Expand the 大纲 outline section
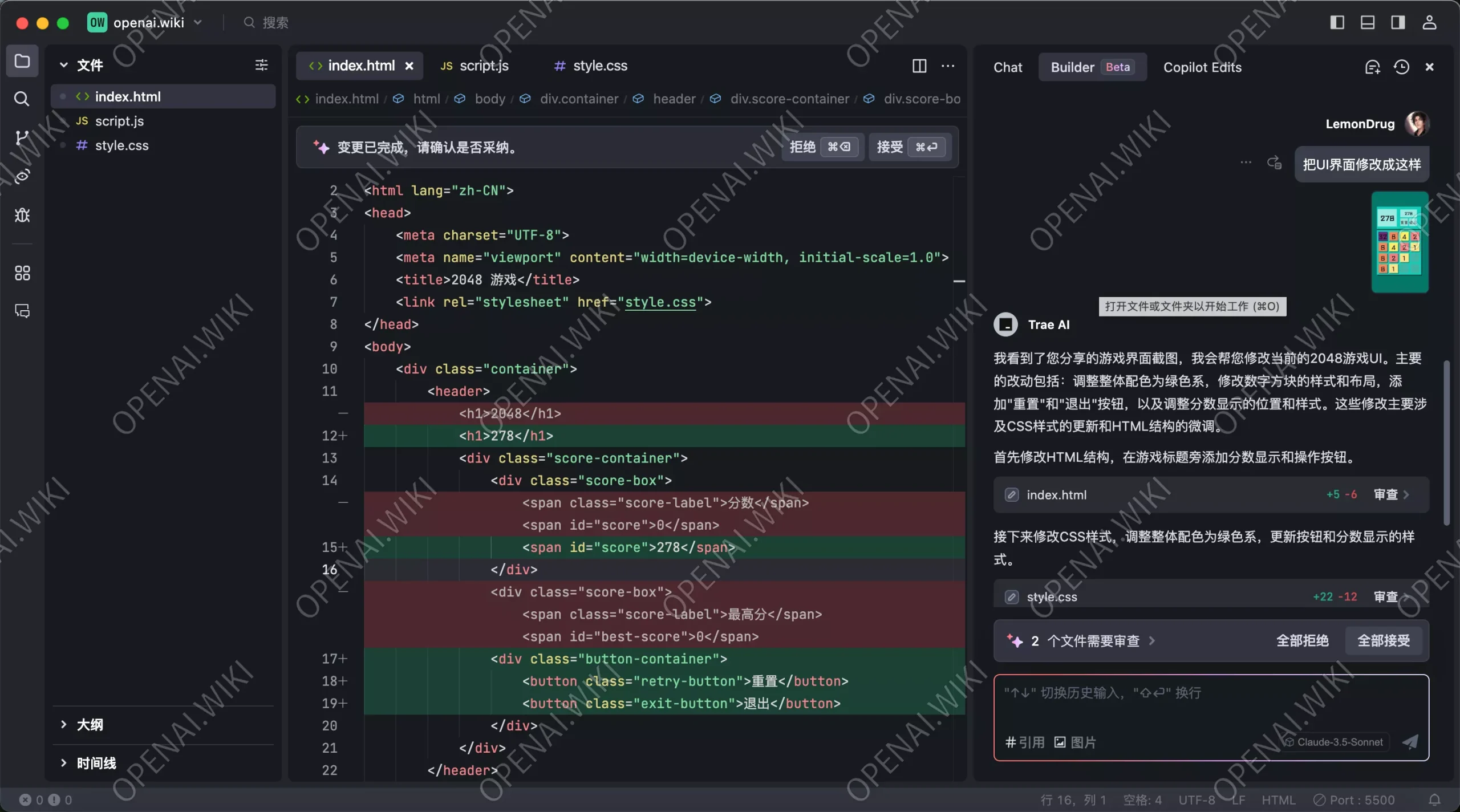Screen dimensions: 1460x812 [62, 725]
